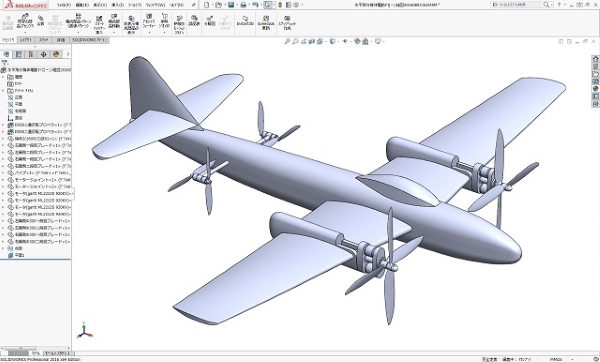600x362 pixels.
Task: Click the SOLIDWORKS Resources home icon
Action: [x=595, y=59]
